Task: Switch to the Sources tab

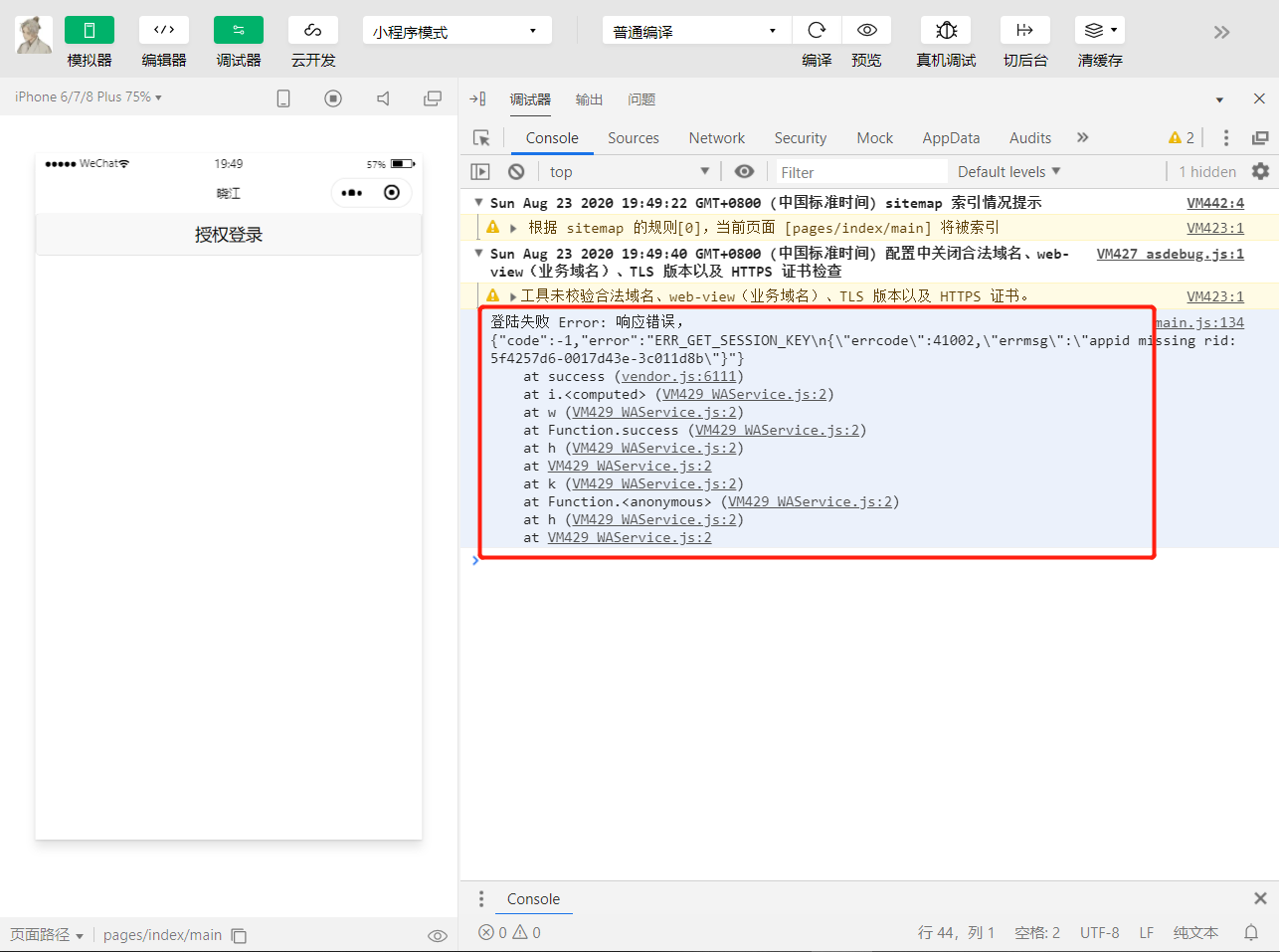Action: (633, 138)
